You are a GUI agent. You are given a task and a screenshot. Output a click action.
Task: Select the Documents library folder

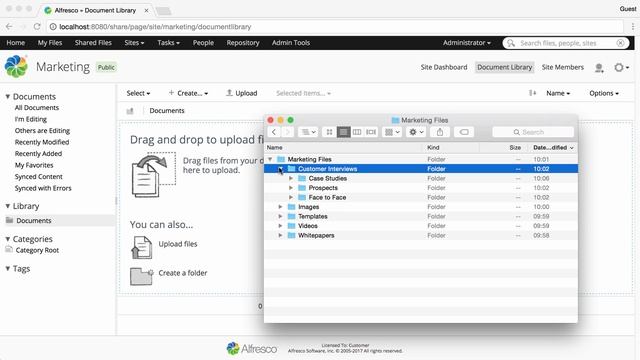tap(34, 220)
